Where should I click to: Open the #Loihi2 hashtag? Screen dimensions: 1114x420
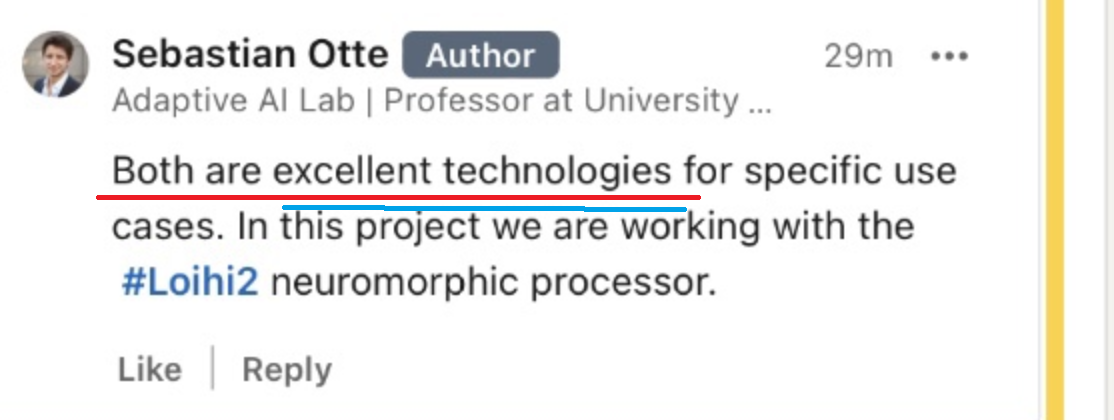coord(190,283)
